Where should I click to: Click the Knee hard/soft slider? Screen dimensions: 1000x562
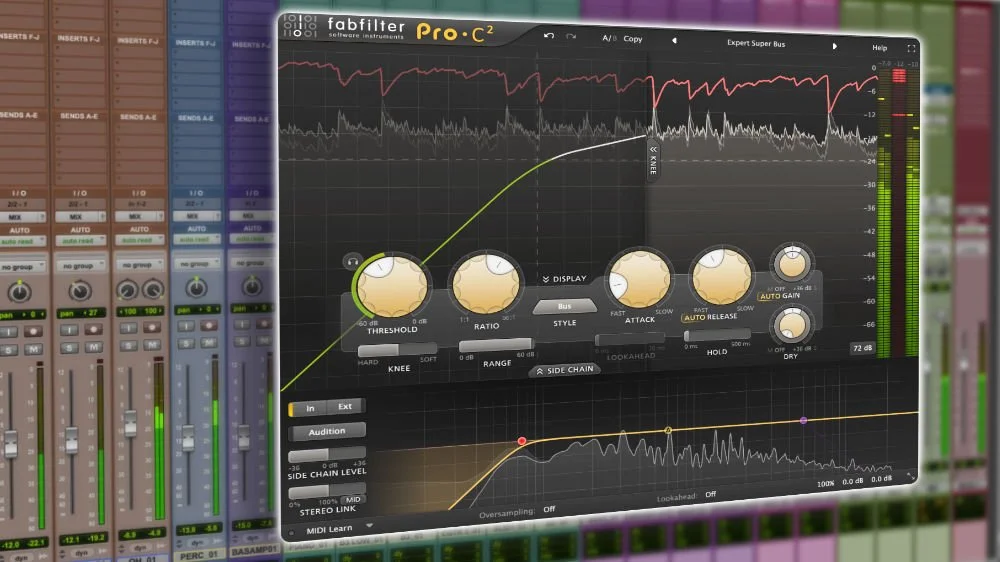pos(397,350)
